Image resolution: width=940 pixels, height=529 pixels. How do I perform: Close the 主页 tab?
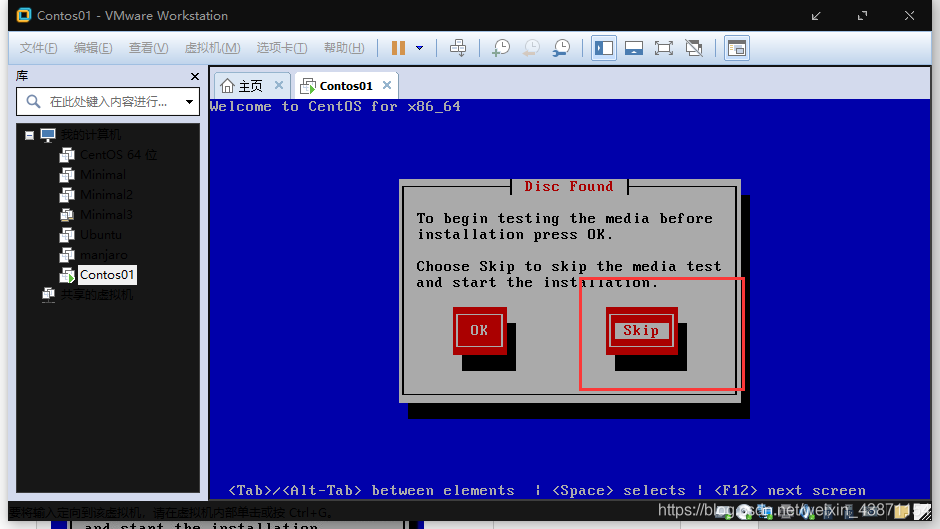pos(279,85)
